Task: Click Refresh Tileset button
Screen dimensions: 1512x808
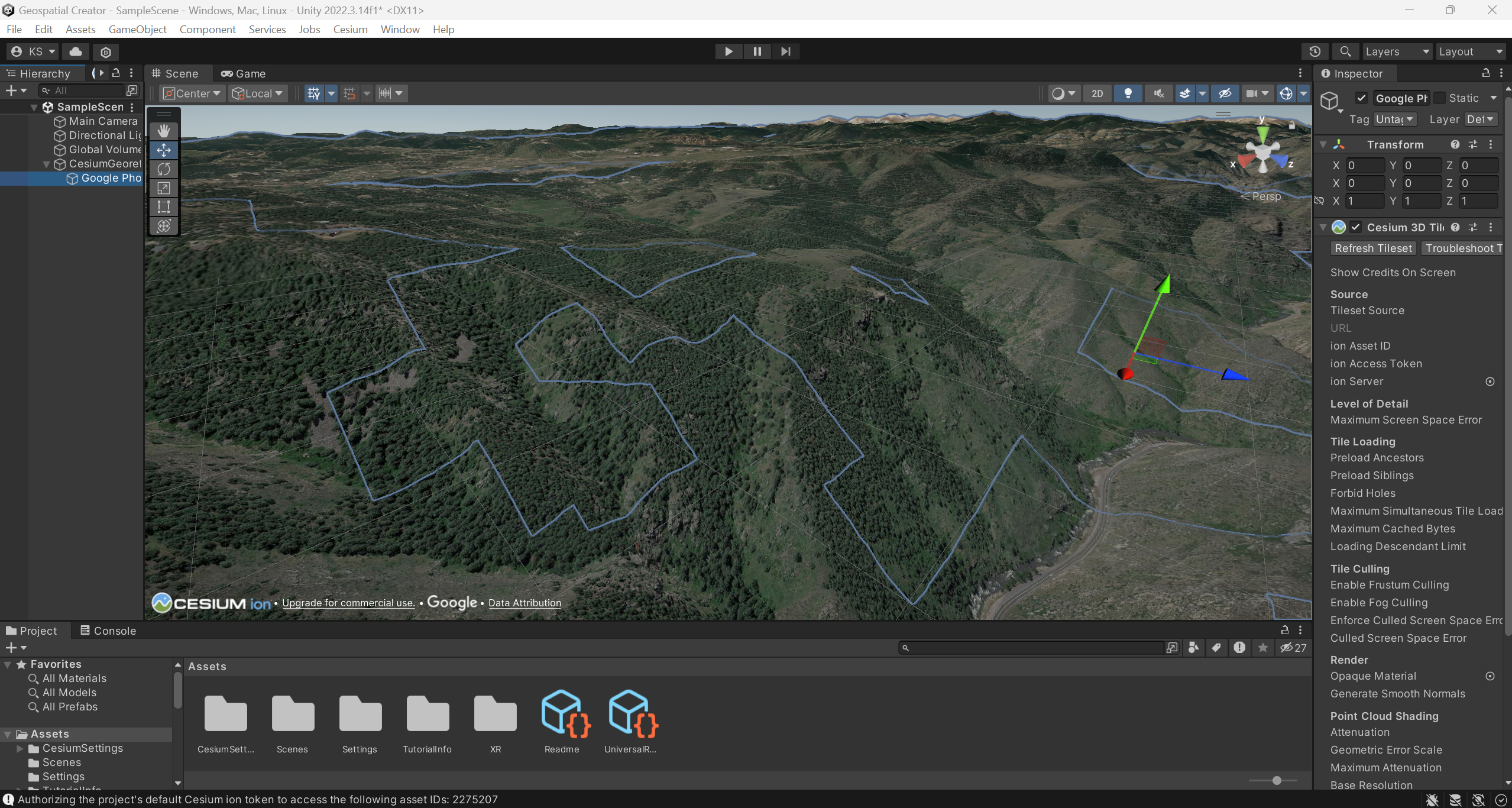Action: [x=1373, y=248]
